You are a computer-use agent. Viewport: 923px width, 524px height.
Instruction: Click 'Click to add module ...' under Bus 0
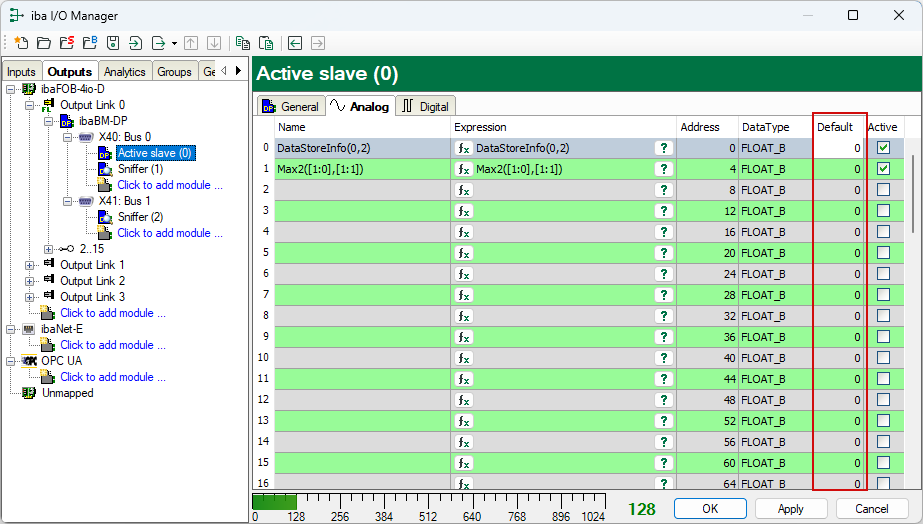tap(170, 185)
